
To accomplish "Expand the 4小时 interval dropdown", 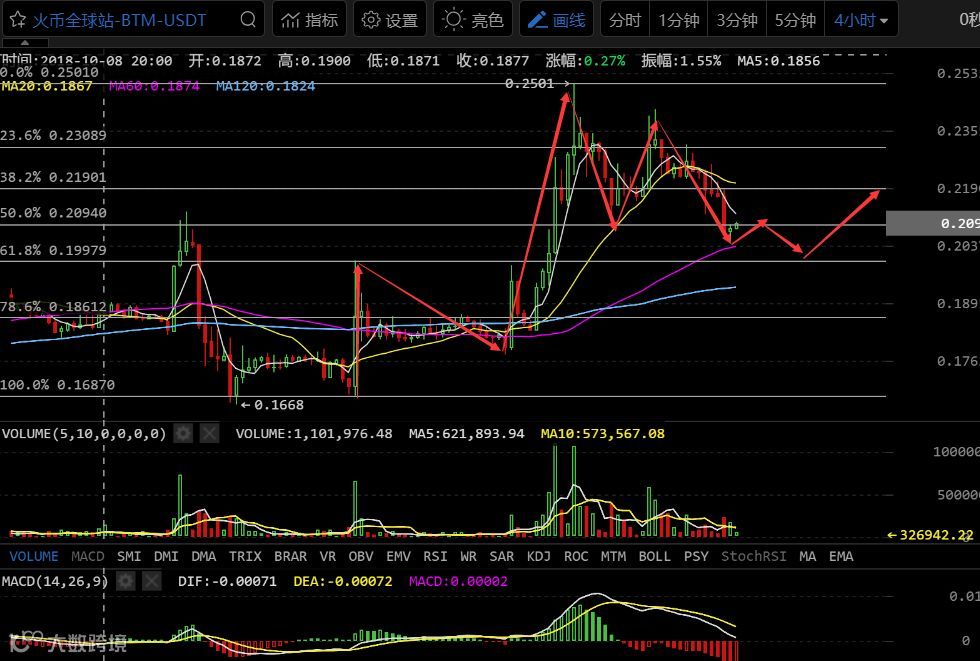I will point(861,20).
